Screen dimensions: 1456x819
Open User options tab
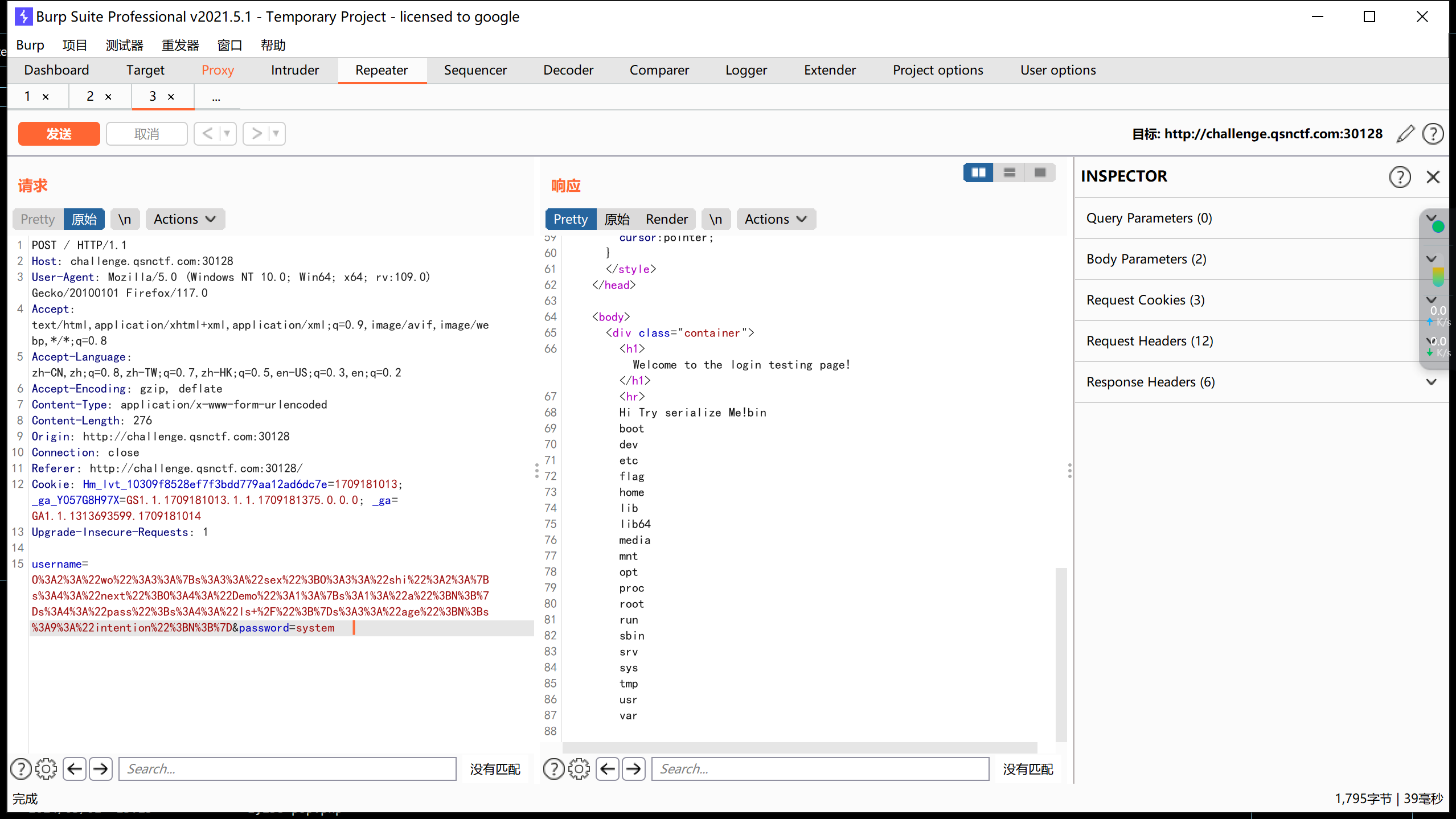tap(1058, 70)
